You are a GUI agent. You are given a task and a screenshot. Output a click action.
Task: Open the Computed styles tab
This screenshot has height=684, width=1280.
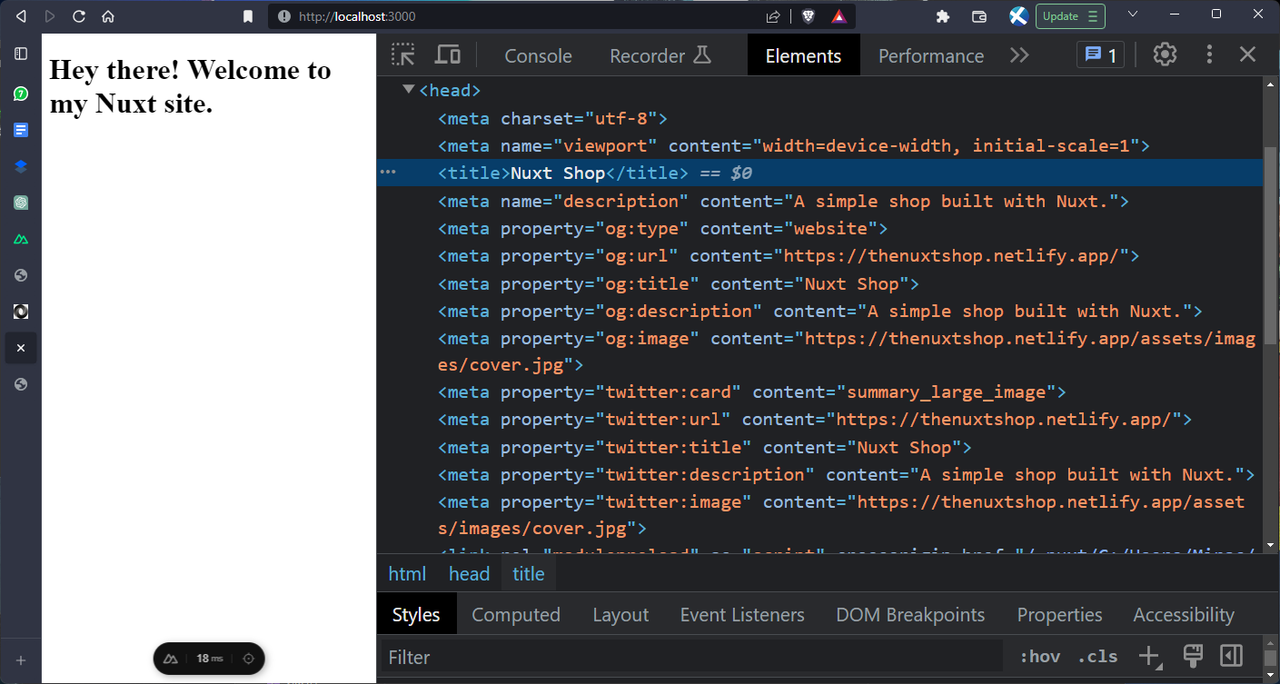click(516, 614)
